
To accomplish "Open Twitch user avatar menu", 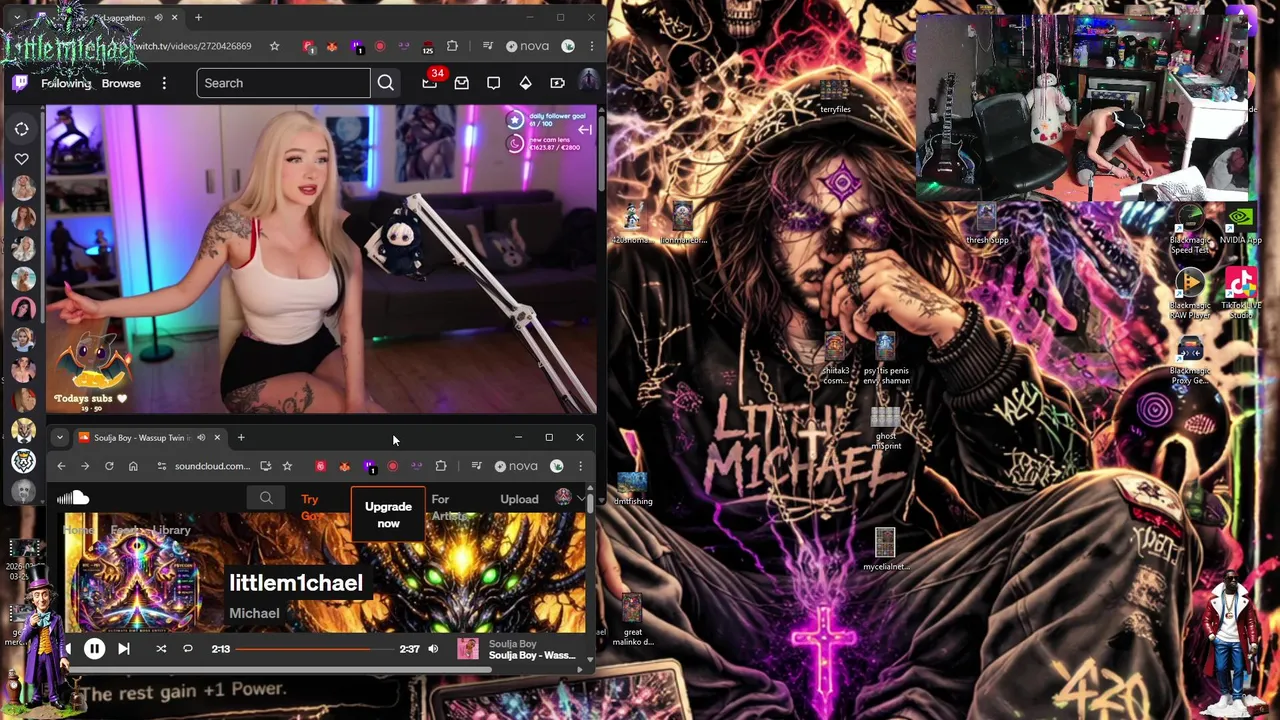I will pos(587,82).
